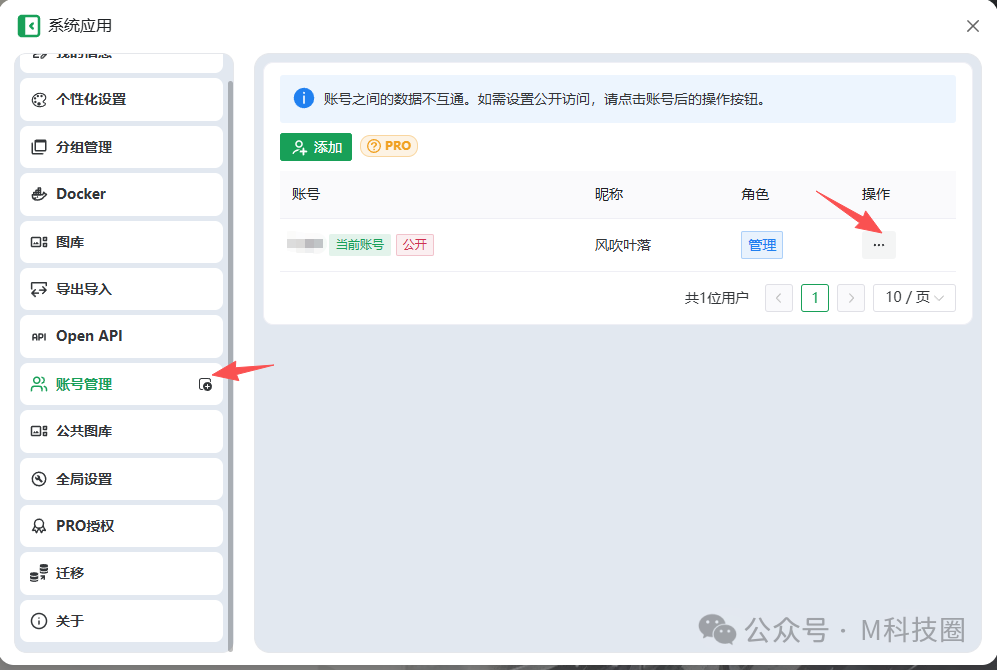The width and height of the screenshot is (997, 670).
Task: Click the Open API icon
Action: point(37,336)
